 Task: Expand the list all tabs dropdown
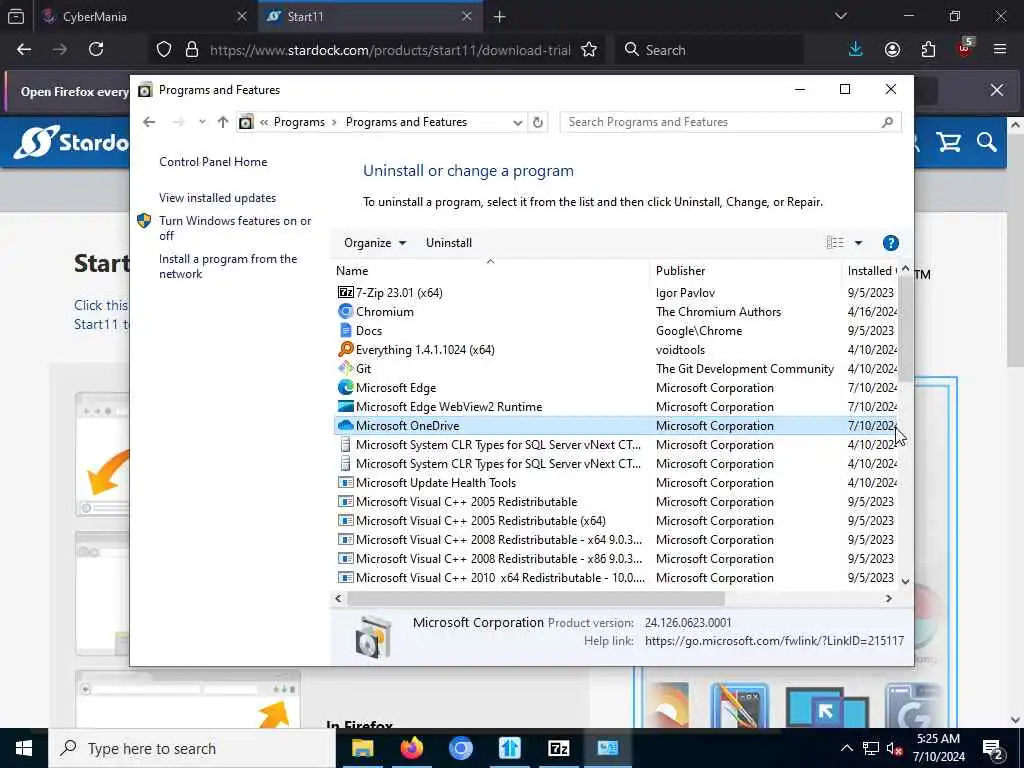click(x=840, y=16)
